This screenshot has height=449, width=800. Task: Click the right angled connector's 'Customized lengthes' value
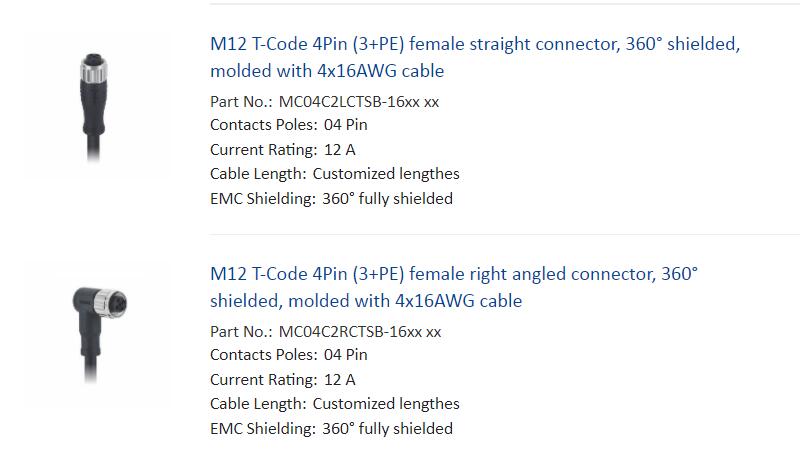(386, 404)
